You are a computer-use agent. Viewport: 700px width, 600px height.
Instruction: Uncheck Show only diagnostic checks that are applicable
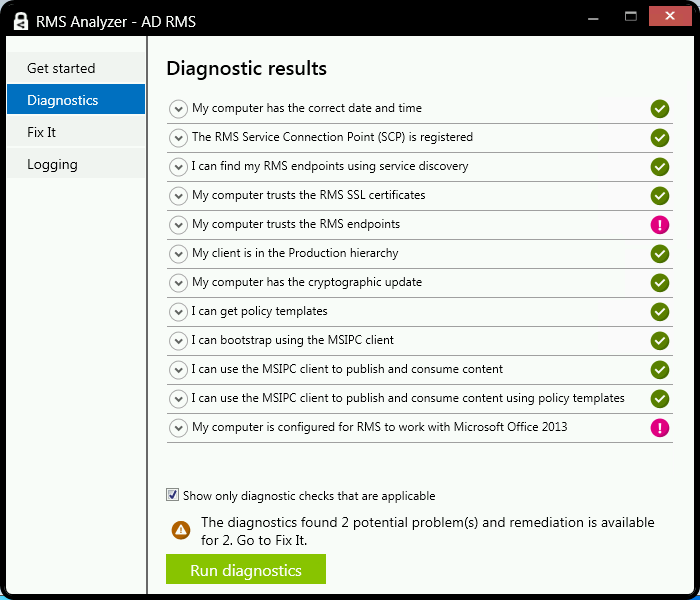pos(173,495)
